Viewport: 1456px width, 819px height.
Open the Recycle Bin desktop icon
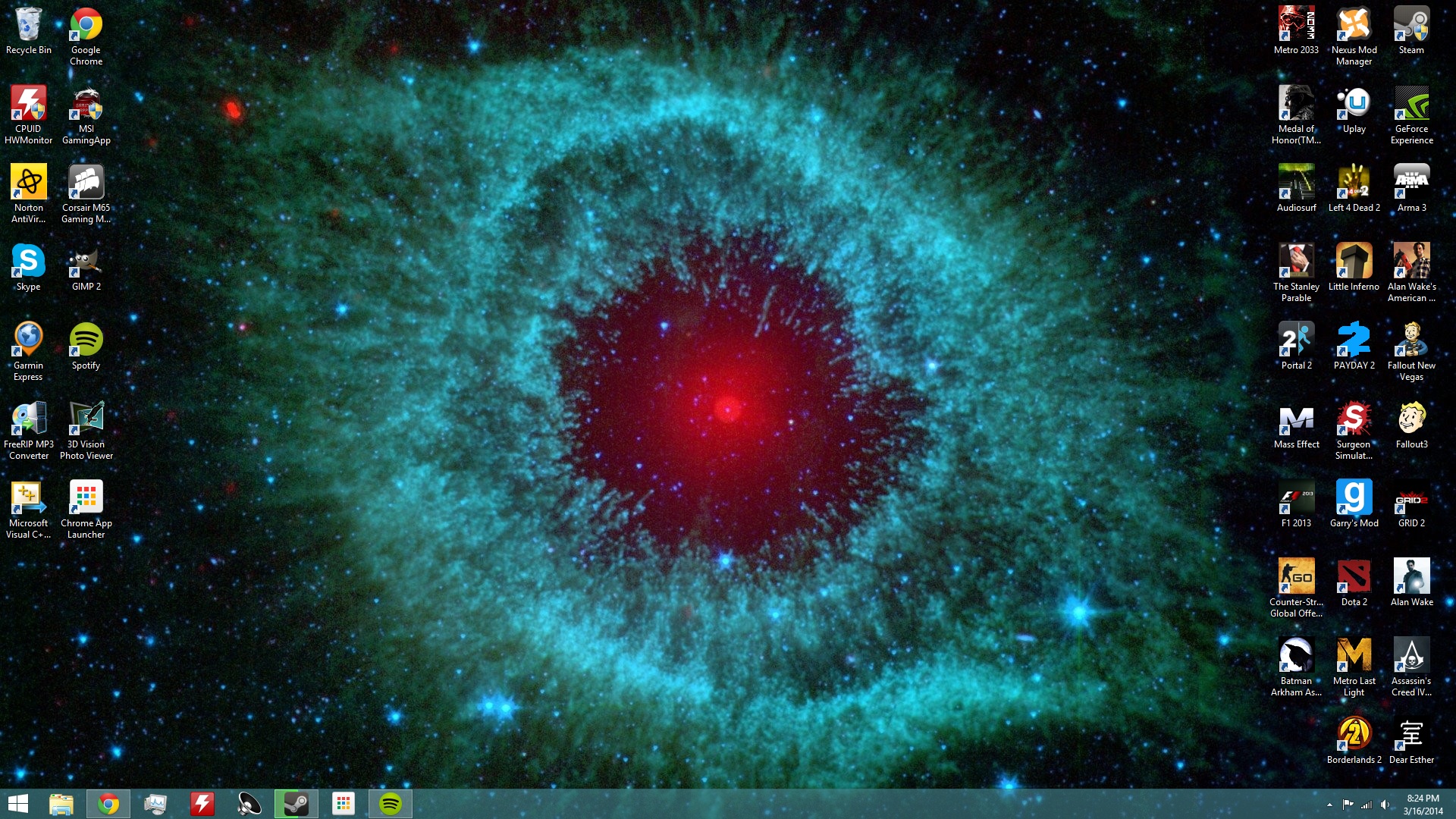coord(28,27)
